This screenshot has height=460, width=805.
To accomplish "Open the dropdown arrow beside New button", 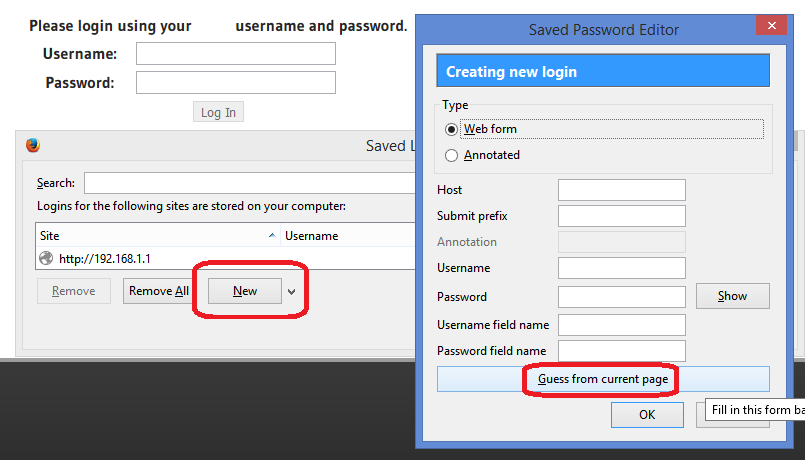I will pos(292,292).
